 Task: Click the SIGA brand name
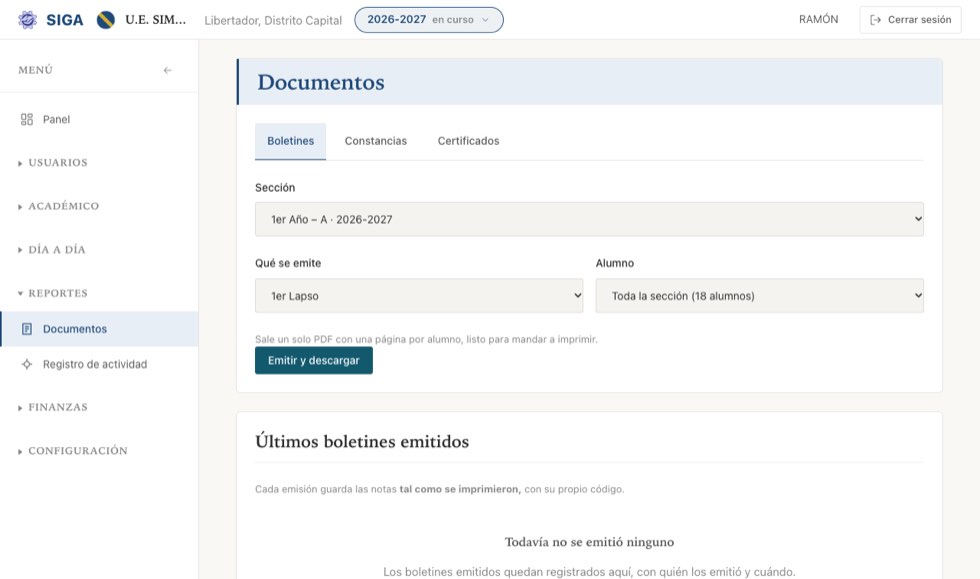click(64, 20)
